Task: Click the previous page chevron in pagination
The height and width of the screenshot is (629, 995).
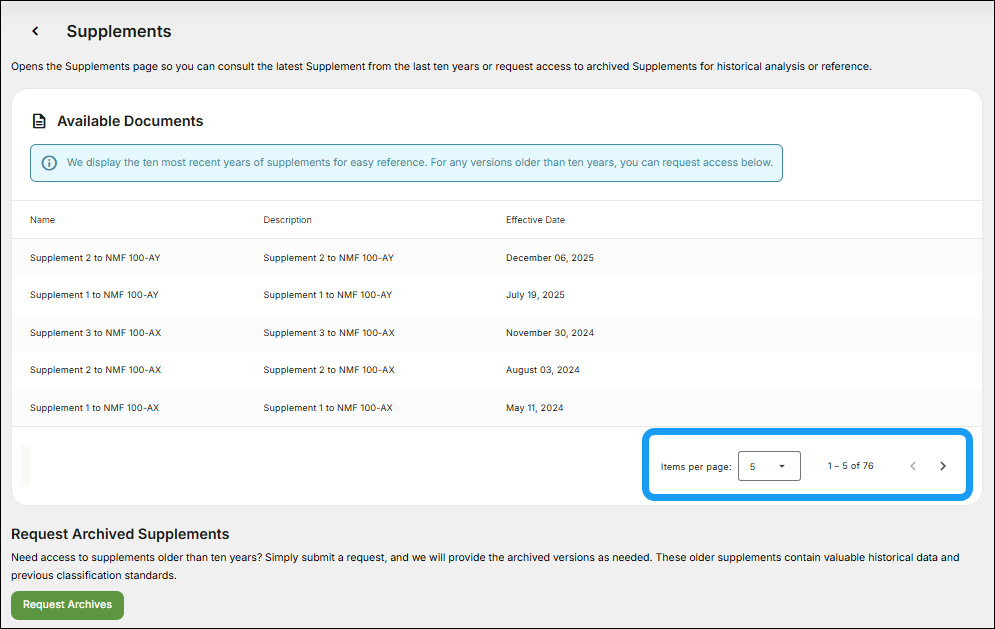Action: coord(912,465)
